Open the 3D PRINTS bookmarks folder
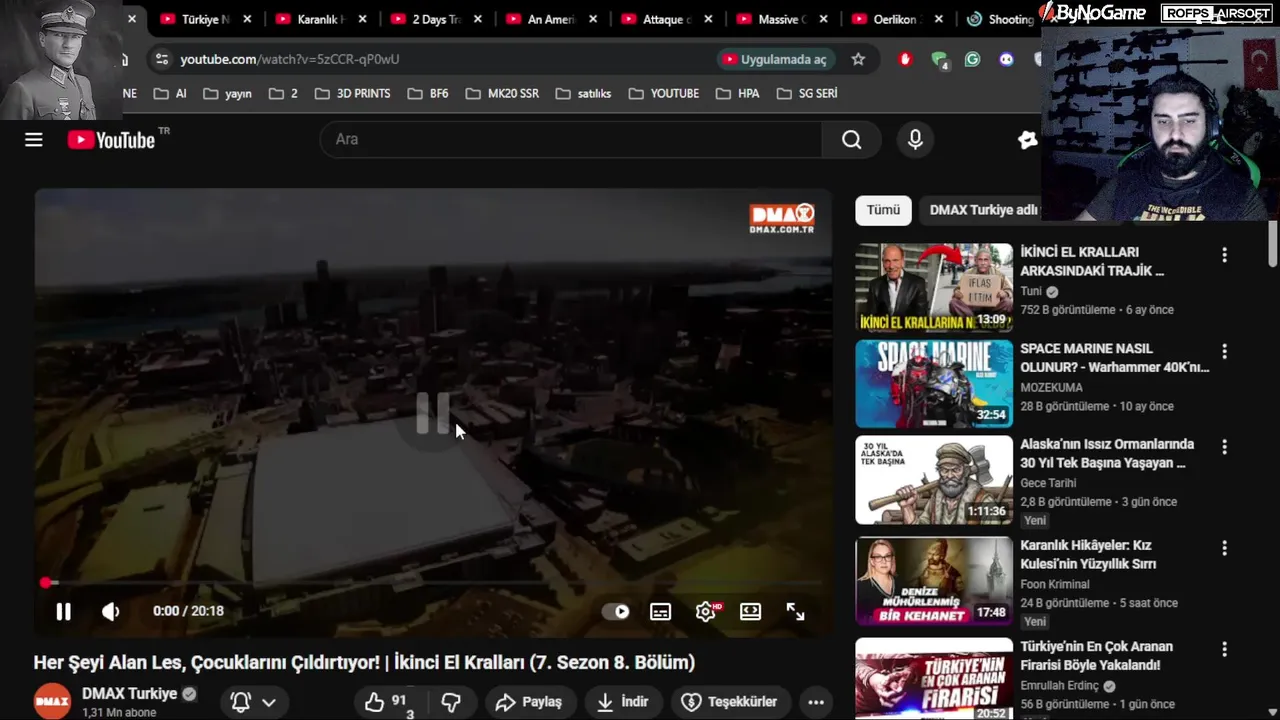Screen dimensions: 1280x720 click(x=352, y=93)
